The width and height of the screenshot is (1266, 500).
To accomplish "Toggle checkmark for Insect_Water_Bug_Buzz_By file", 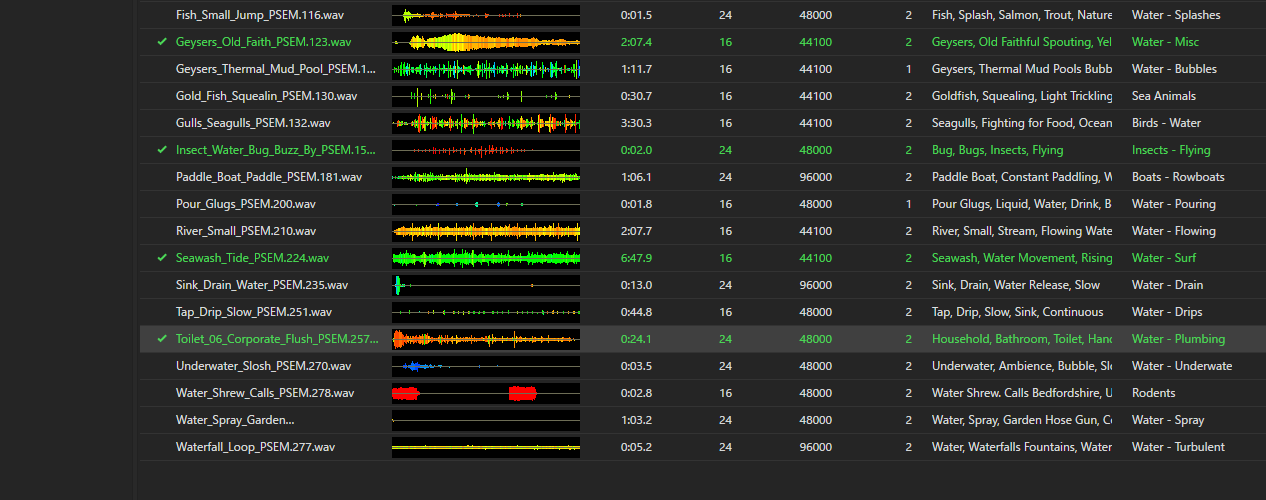I will click(162, 150).
